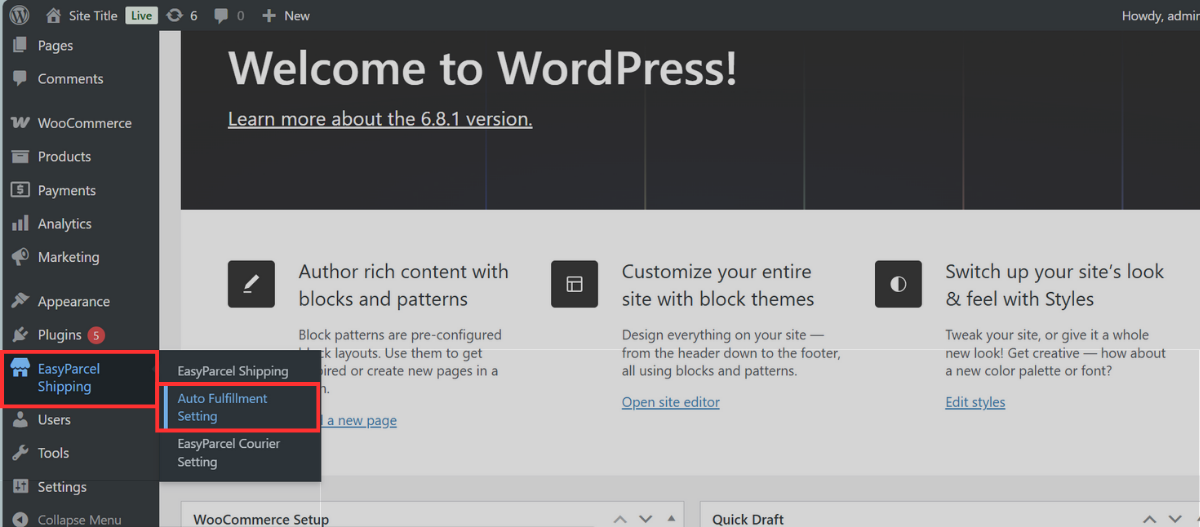This screenshot has height=527, width=1200.
Task: Click the Edit styles link
Action: [x=975, y=402]
